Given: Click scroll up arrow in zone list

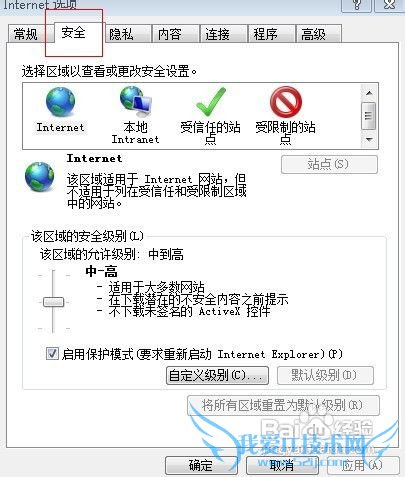Looking at the screenshot, I should [369, 93].
